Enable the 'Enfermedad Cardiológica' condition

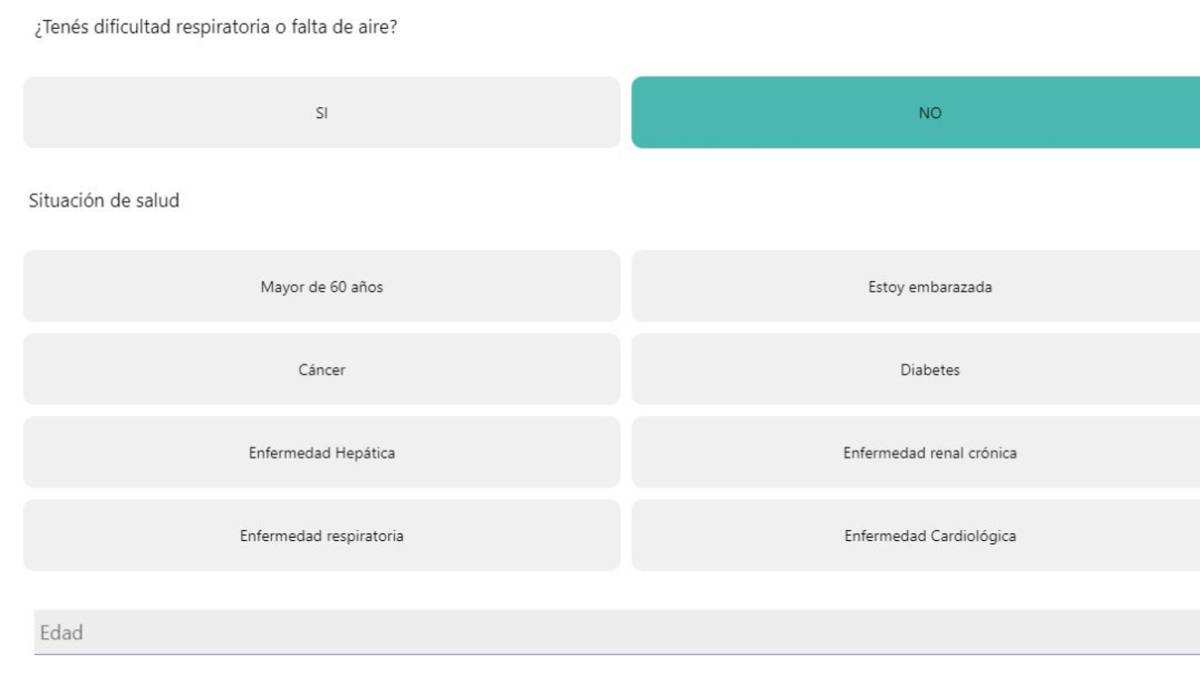[x=929, y=536]
